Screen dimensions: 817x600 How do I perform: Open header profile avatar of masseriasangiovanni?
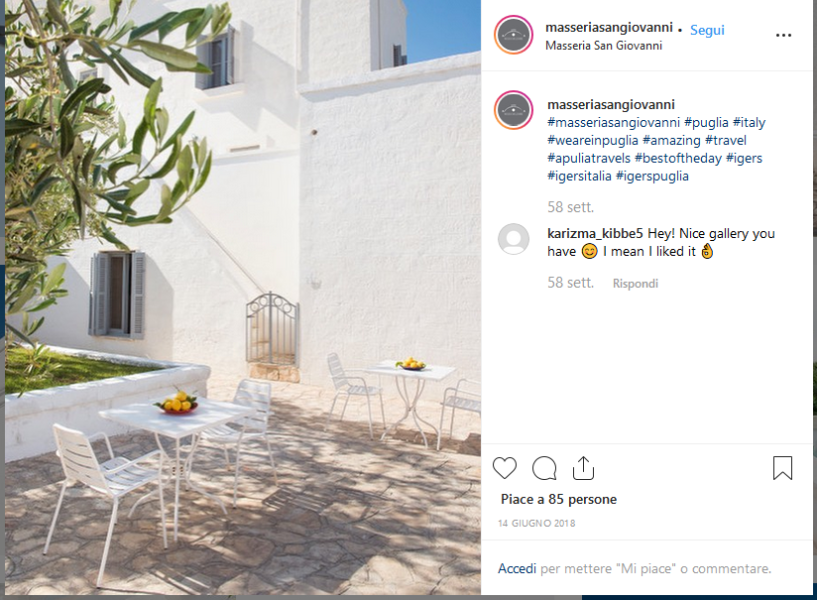pos(513,35)
